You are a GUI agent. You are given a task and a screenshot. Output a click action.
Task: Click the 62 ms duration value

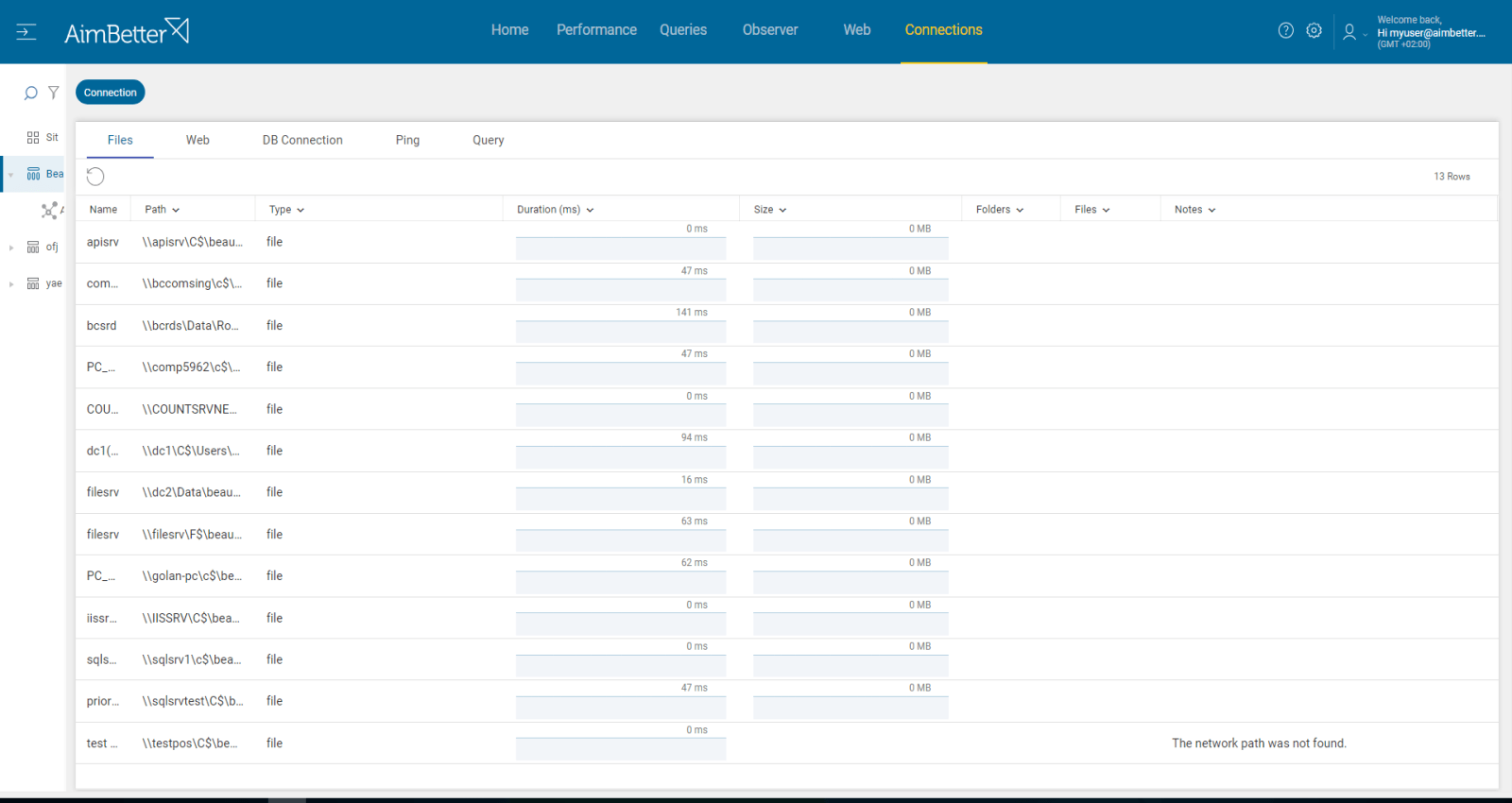click(x=695, y=563)
